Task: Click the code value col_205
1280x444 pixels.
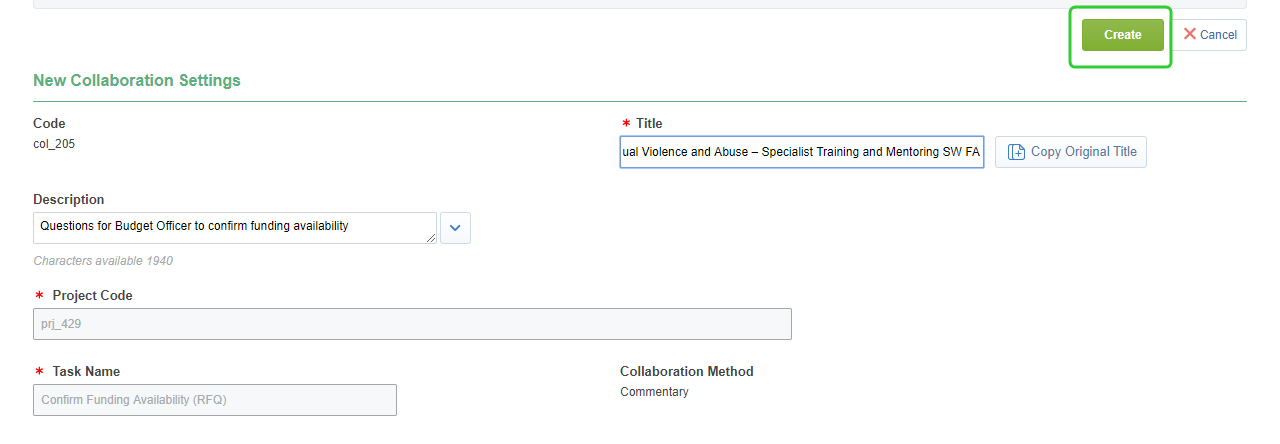Action: [x=54, y=144]
